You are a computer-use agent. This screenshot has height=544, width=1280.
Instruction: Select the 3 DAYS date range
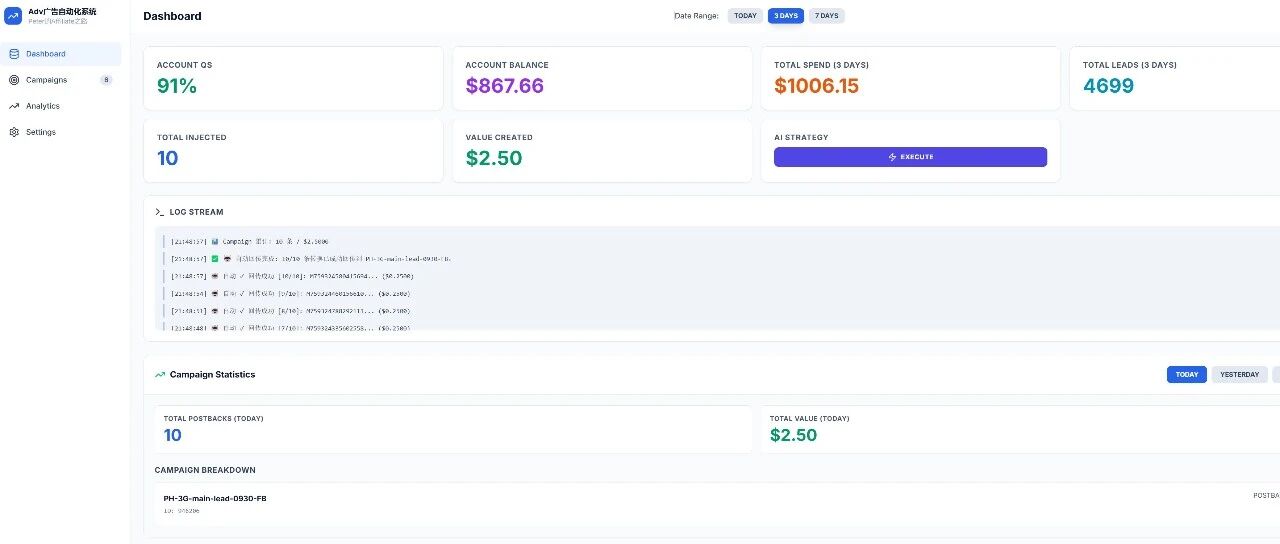point(786,16)
